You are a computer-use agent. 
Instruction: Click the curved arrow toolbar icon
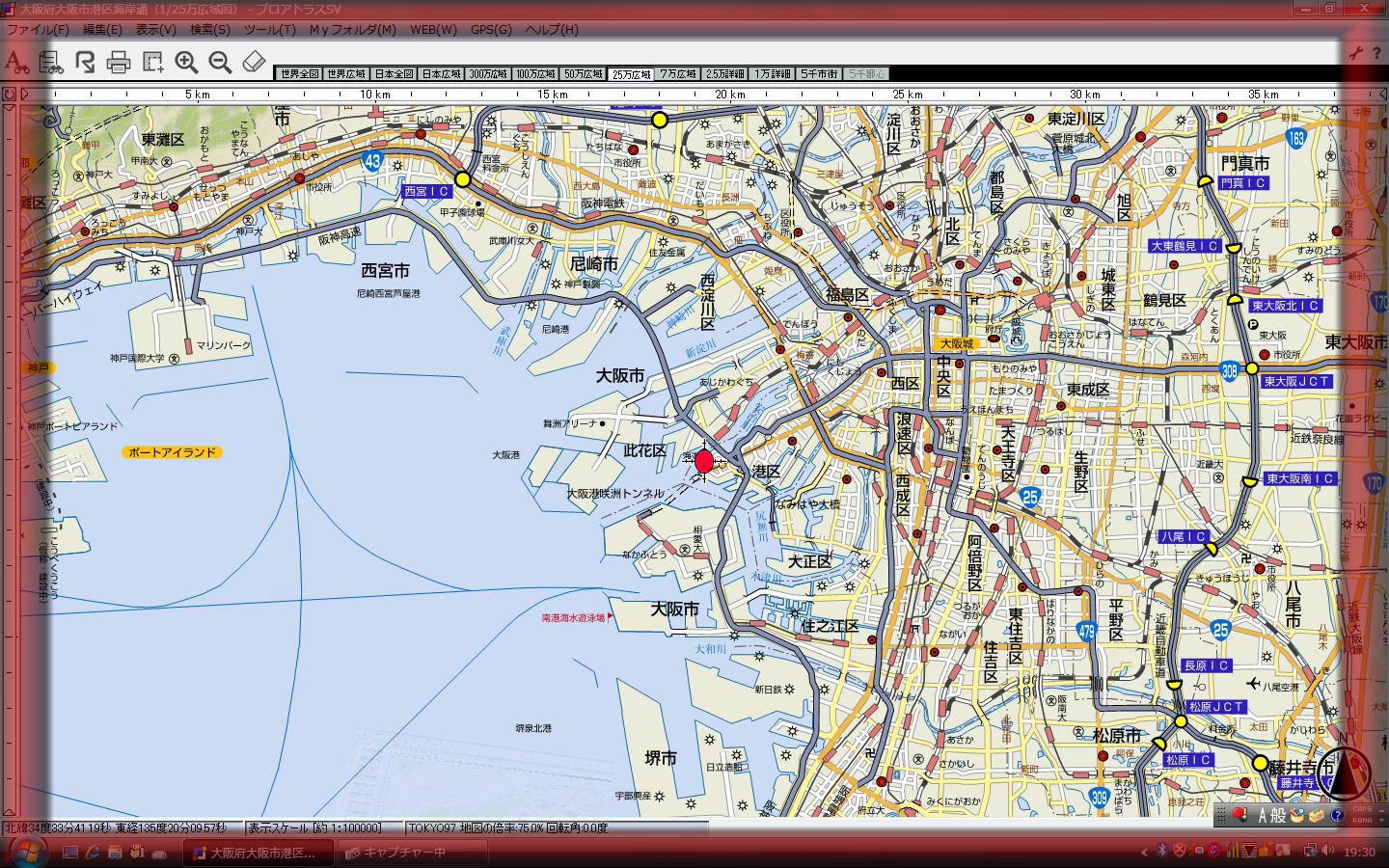(85, 63)
